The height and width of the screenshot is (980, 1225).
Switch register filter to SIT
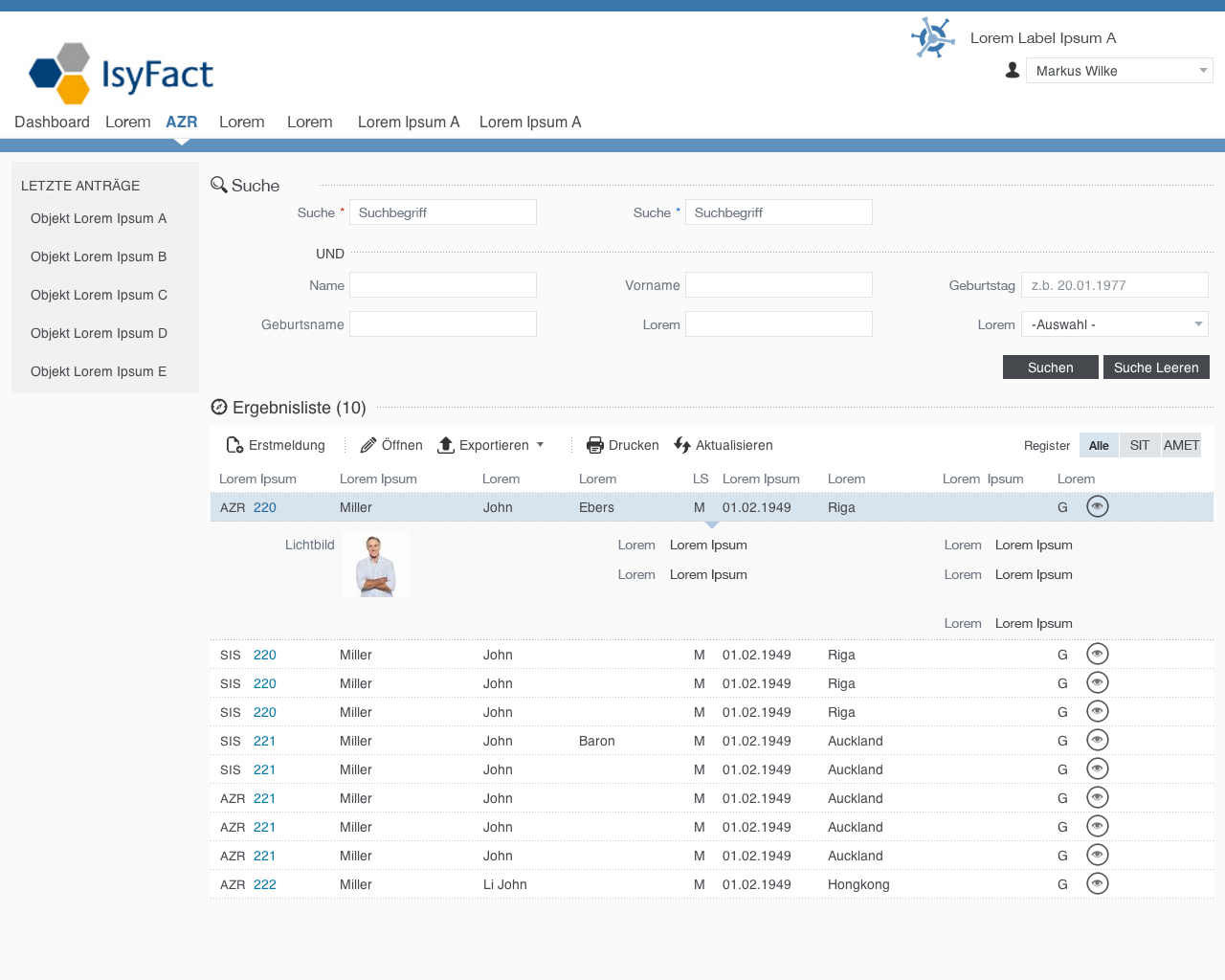pyautogui.click(x=1139, y=445)
